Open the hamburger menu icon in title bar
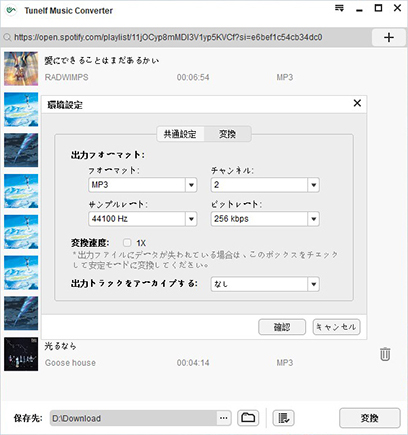Screen dimensions: 408x435 click(339, 8)
